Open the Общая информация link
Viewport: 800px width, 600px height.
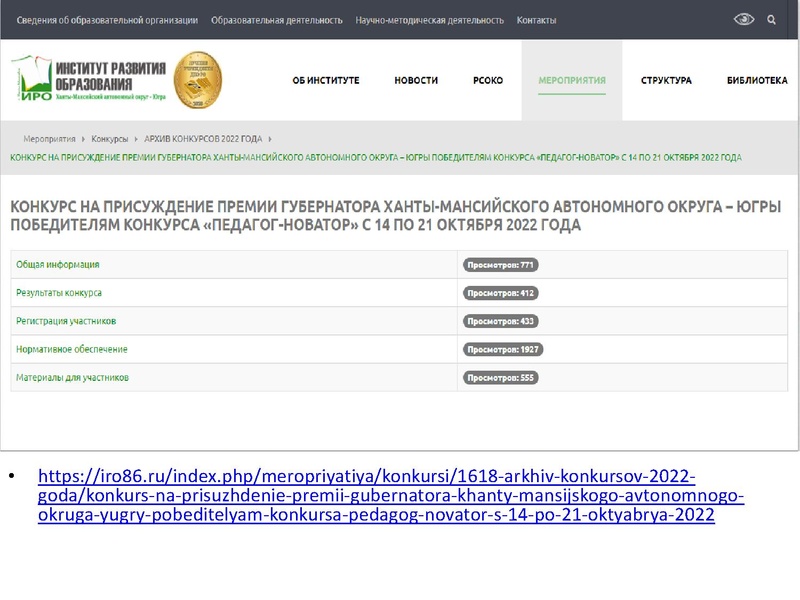click(60, 265)
